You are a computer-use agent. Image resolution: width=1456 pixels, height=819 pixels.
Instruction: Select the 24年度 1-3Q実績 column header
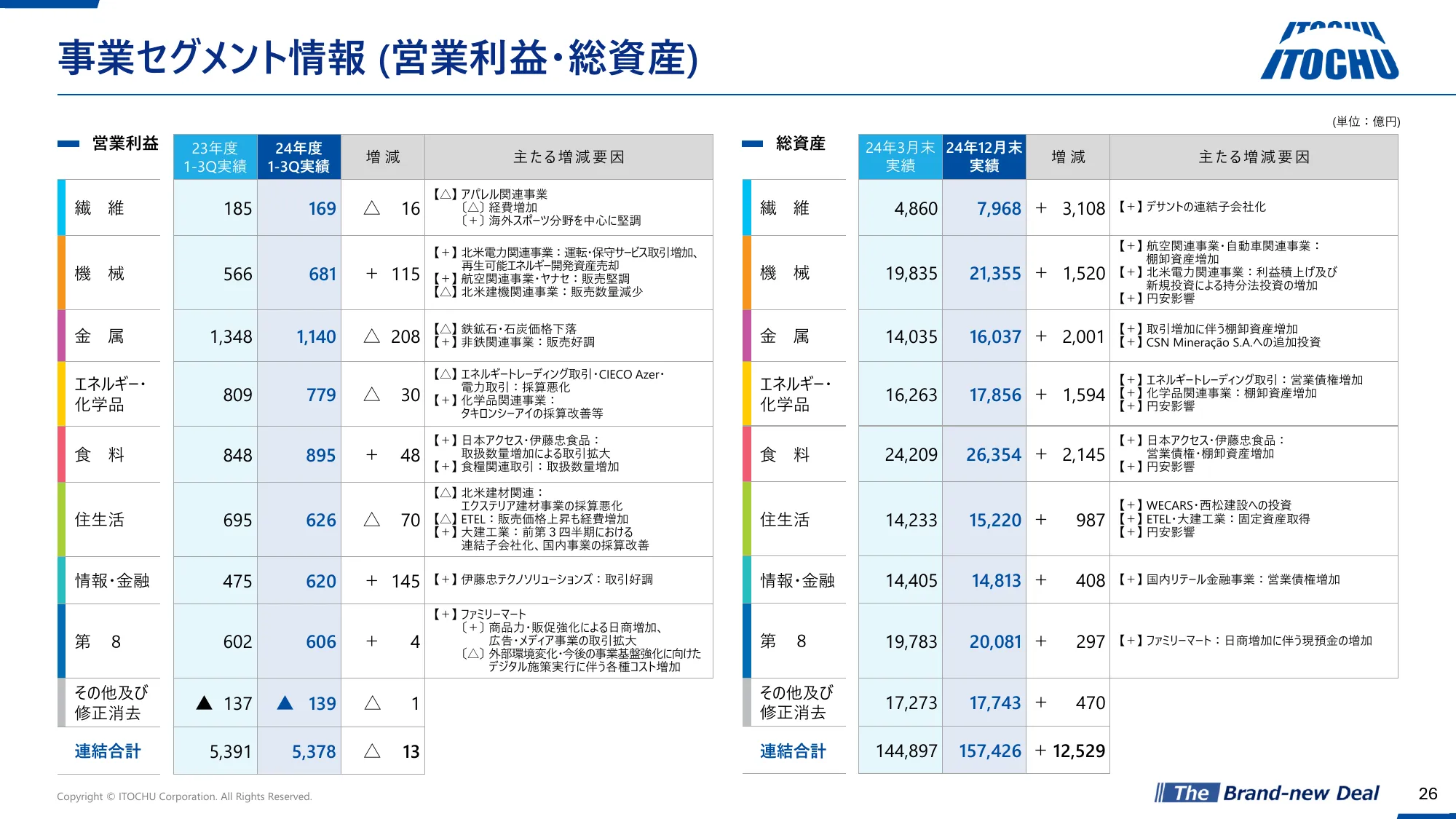coord(298,157)
